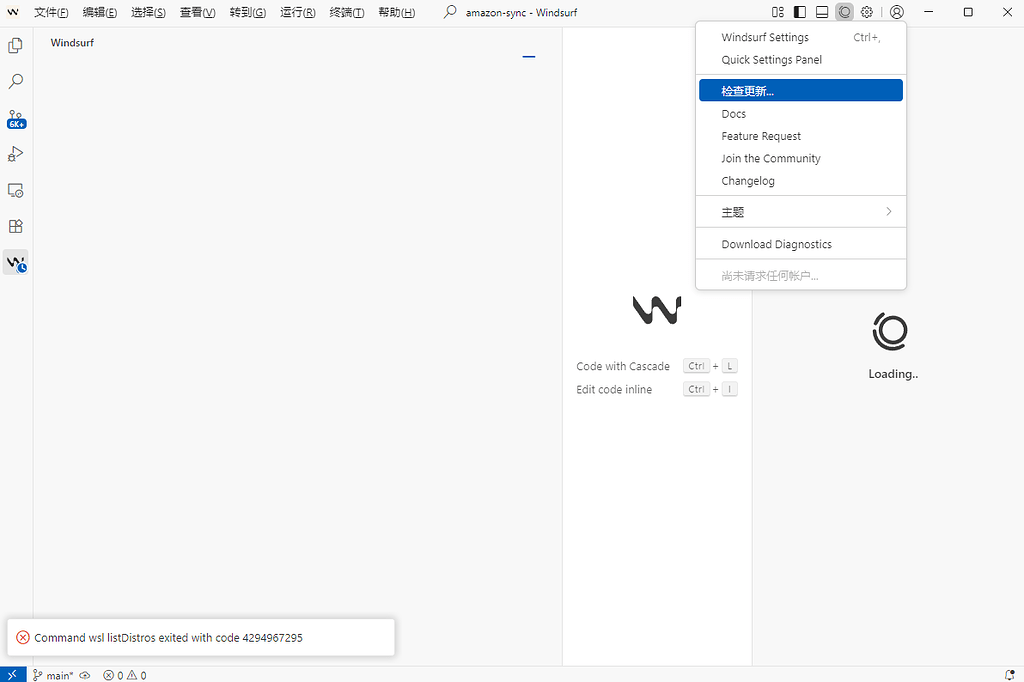Click the main* branch in status bar

coord(53,675)
